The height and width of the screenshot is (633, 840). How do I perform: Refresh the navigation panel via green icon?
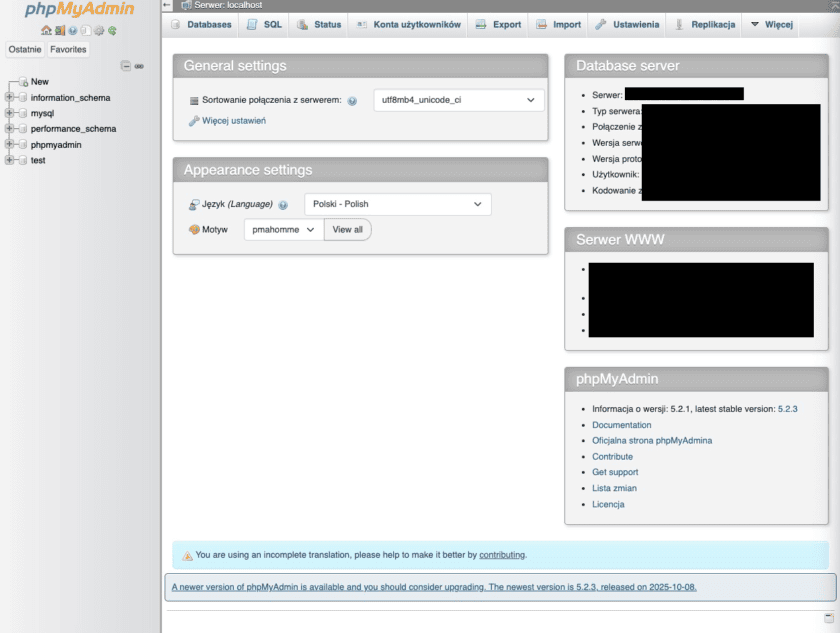[113, 31]
